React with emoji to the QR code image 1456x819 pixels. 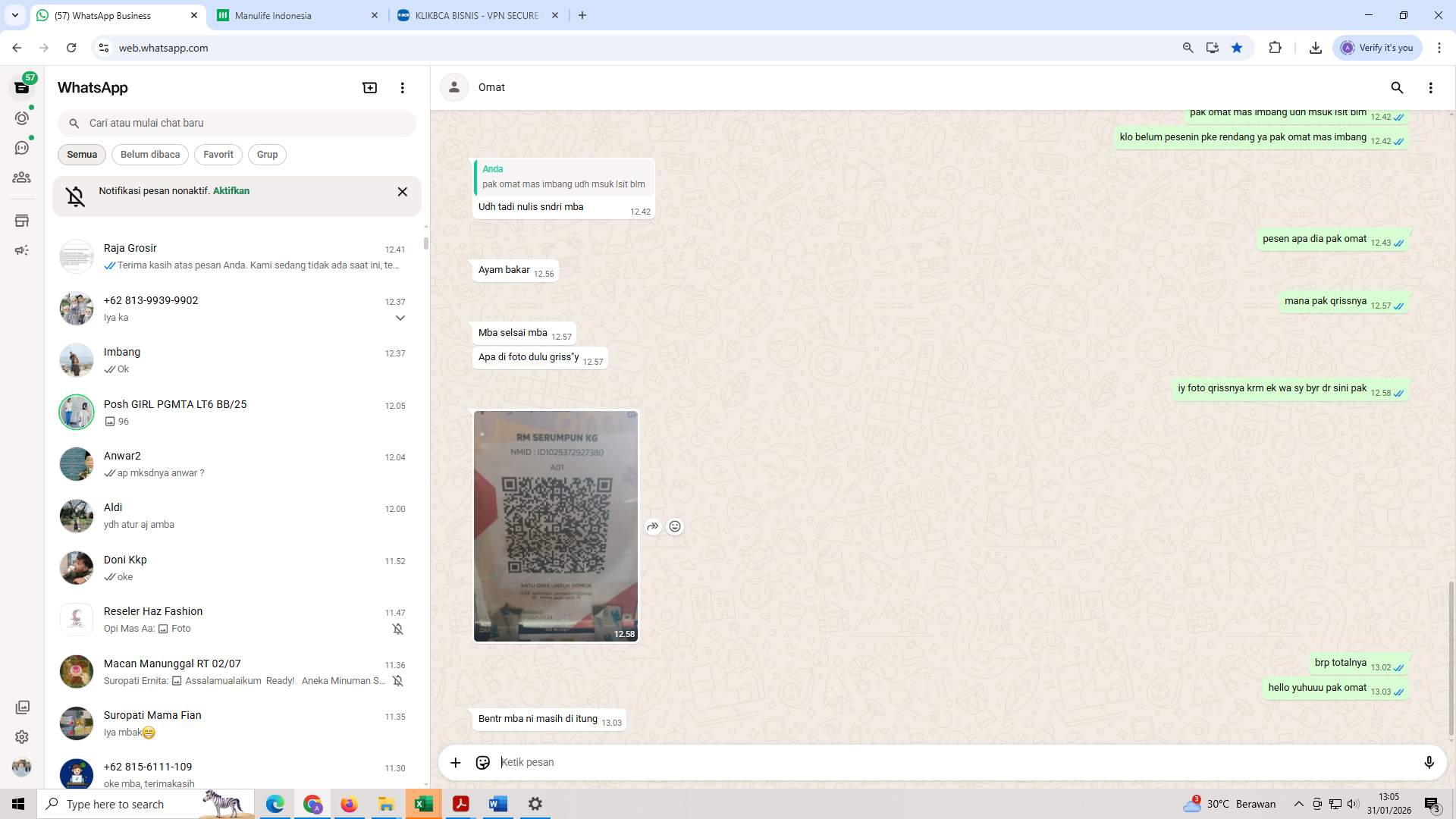pyautogui.click(x=674, y=526)
